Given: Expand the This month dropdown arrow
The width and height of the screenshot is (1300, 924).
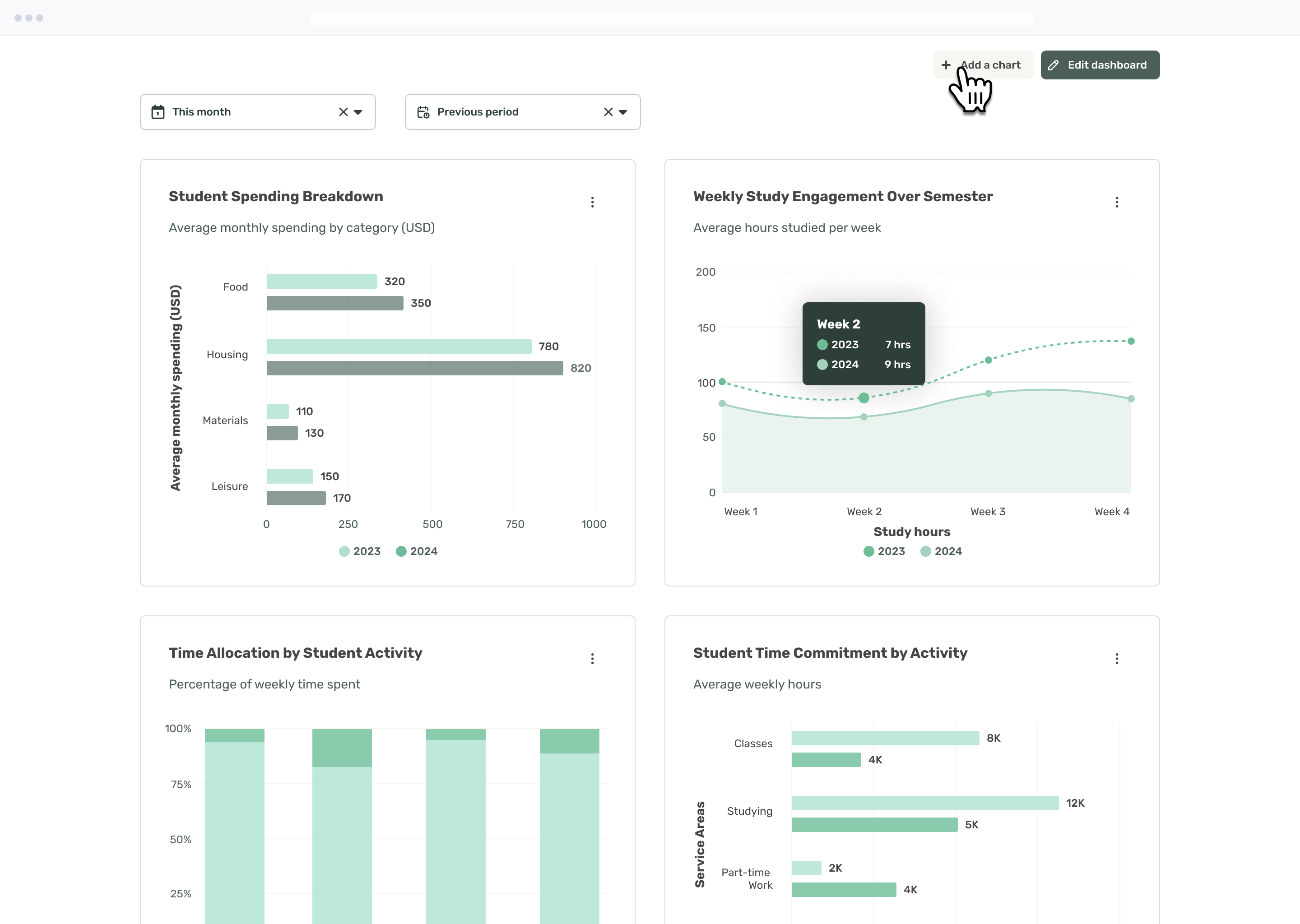Looking at the screenshot, I should click(x=358, y=112).
